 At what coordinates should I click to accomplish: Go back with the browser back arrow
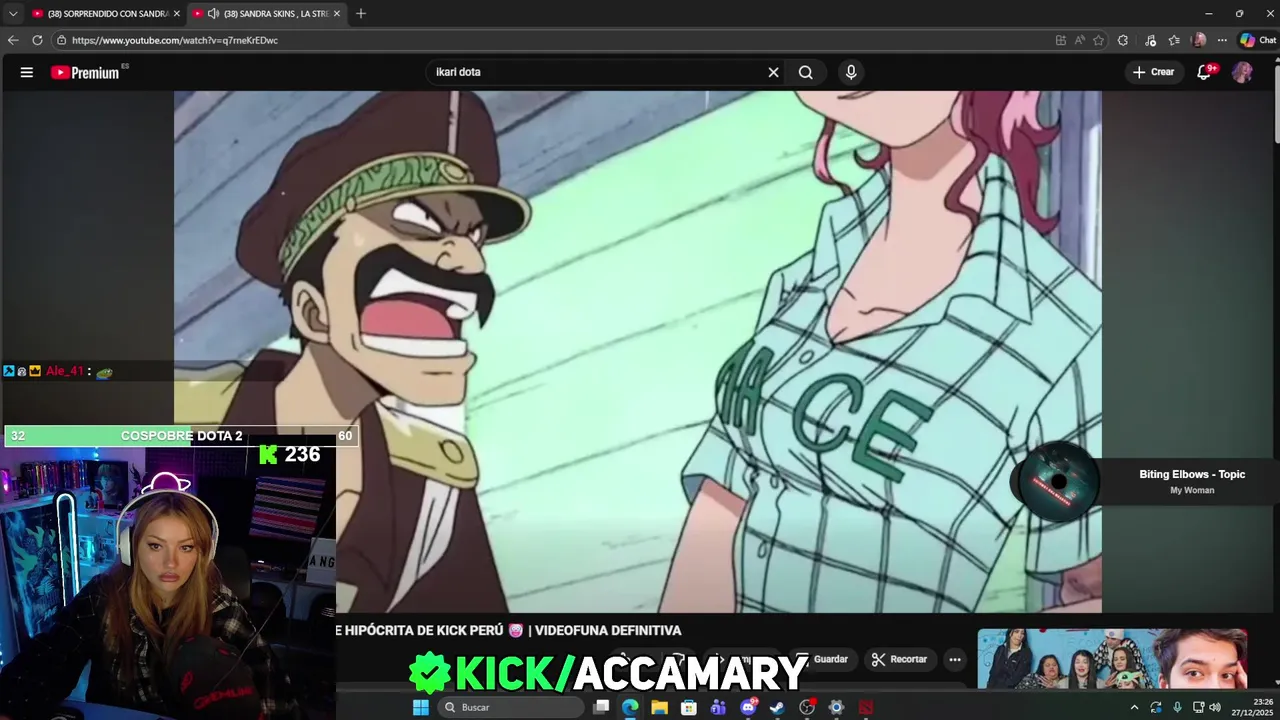pyautogui.click(x=12, y=40)
